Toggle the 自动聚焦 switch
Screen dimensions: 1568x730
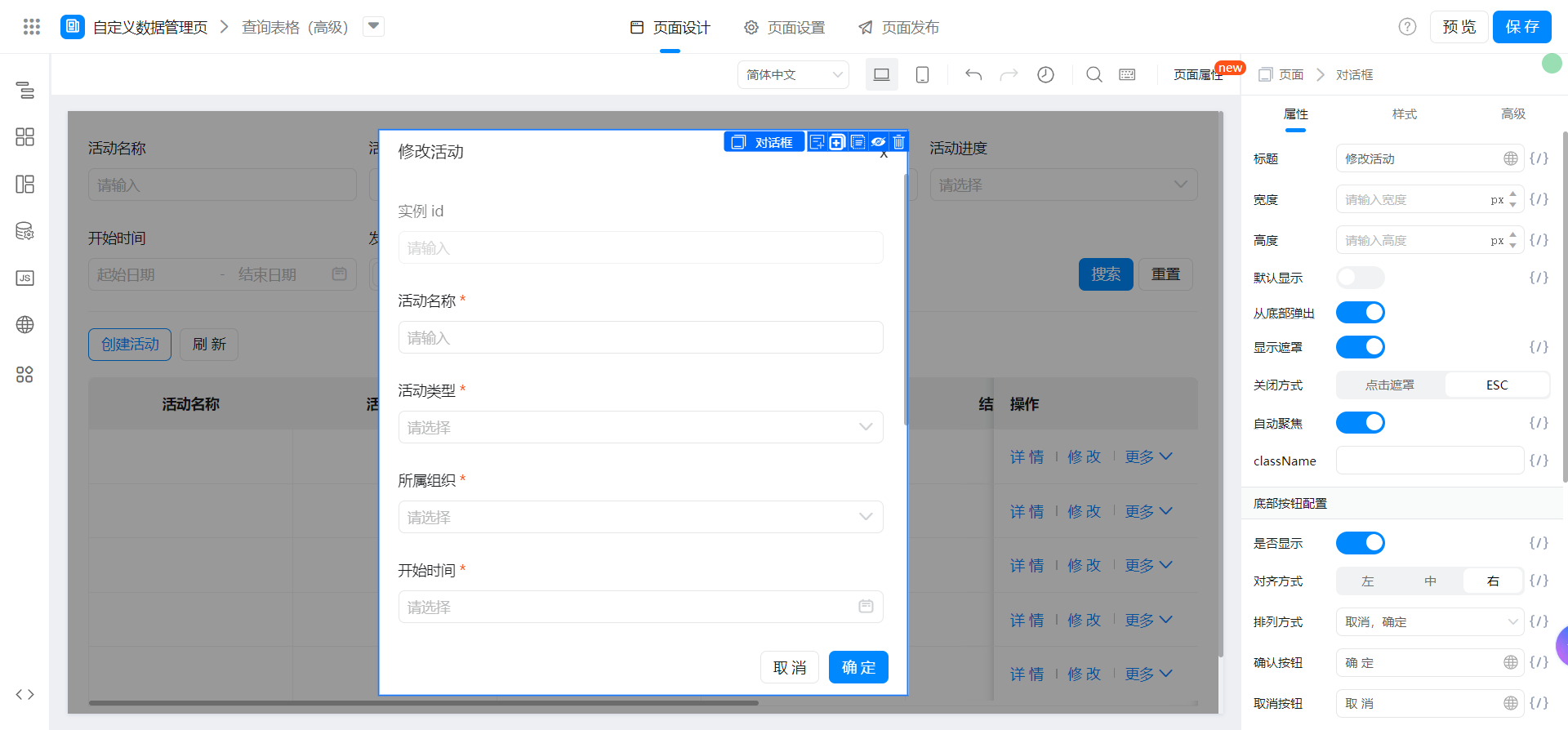tap(1361, 423)
